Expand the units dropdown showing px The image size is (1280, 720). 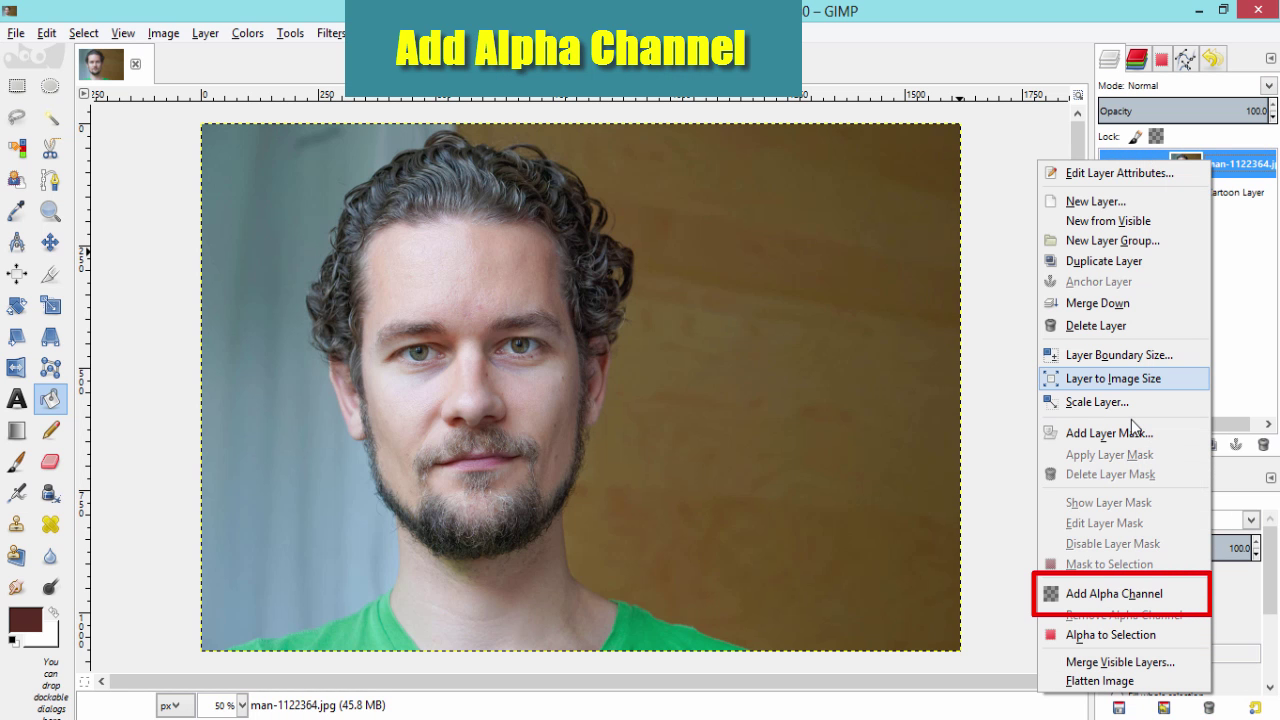[176, 705]
